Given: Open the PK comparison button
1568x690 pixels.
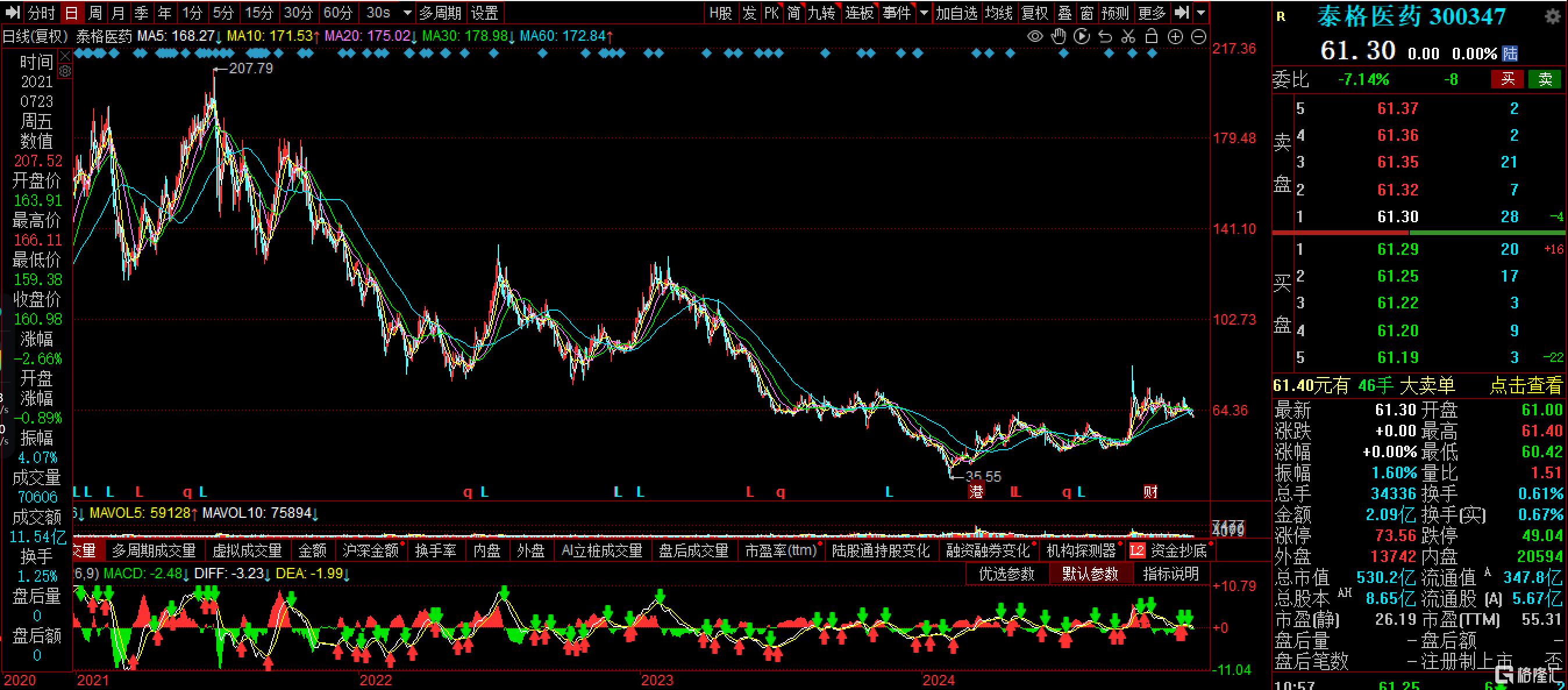Looking at the screenshot, I should [771, 12].
